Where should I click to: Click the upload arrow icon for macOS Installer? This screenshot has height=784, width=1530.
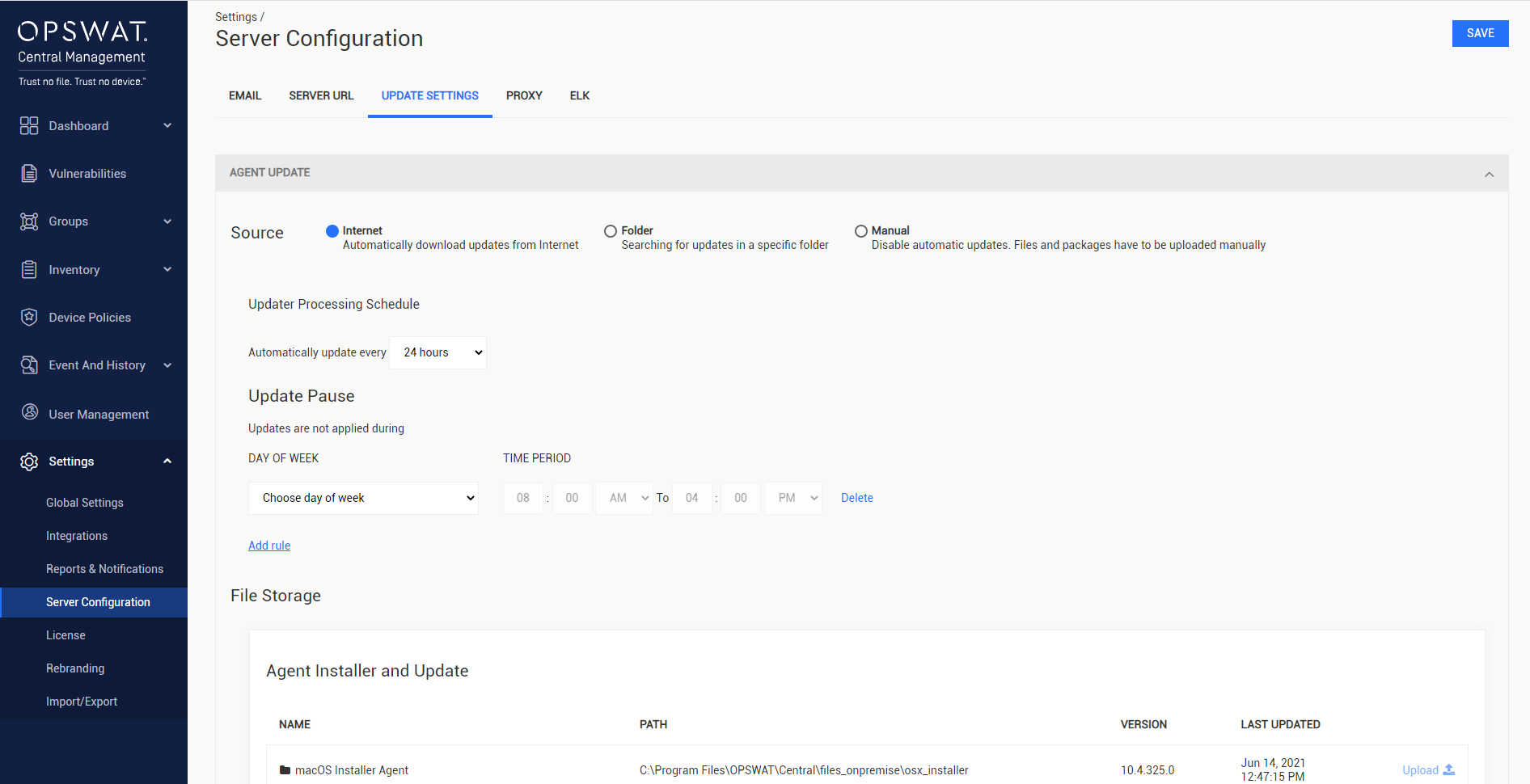1449,770
